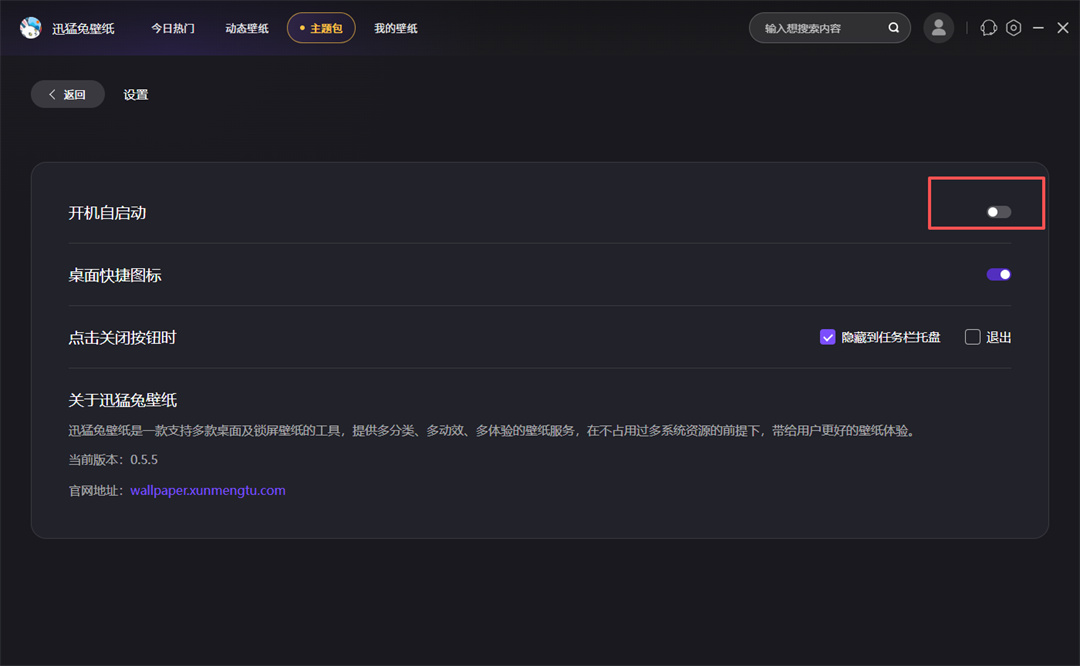Minimize the wallpaper app window

[1038, 28]
